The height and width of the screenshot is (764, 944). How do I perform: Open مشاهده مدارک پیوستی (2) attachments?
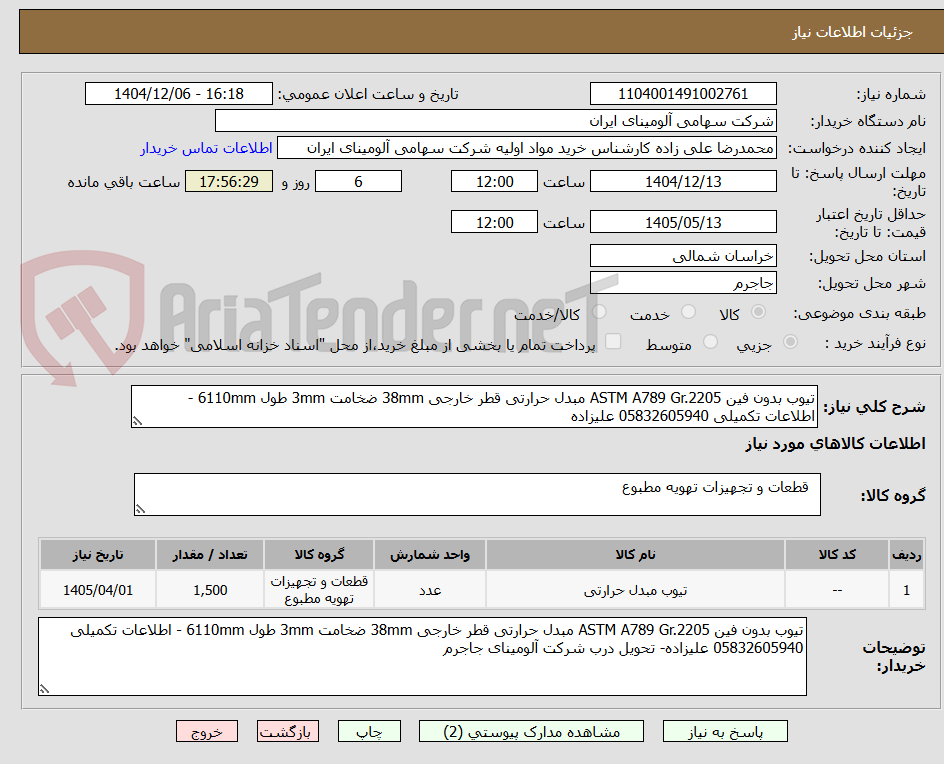pyautogui.click(x=531, y=731)
